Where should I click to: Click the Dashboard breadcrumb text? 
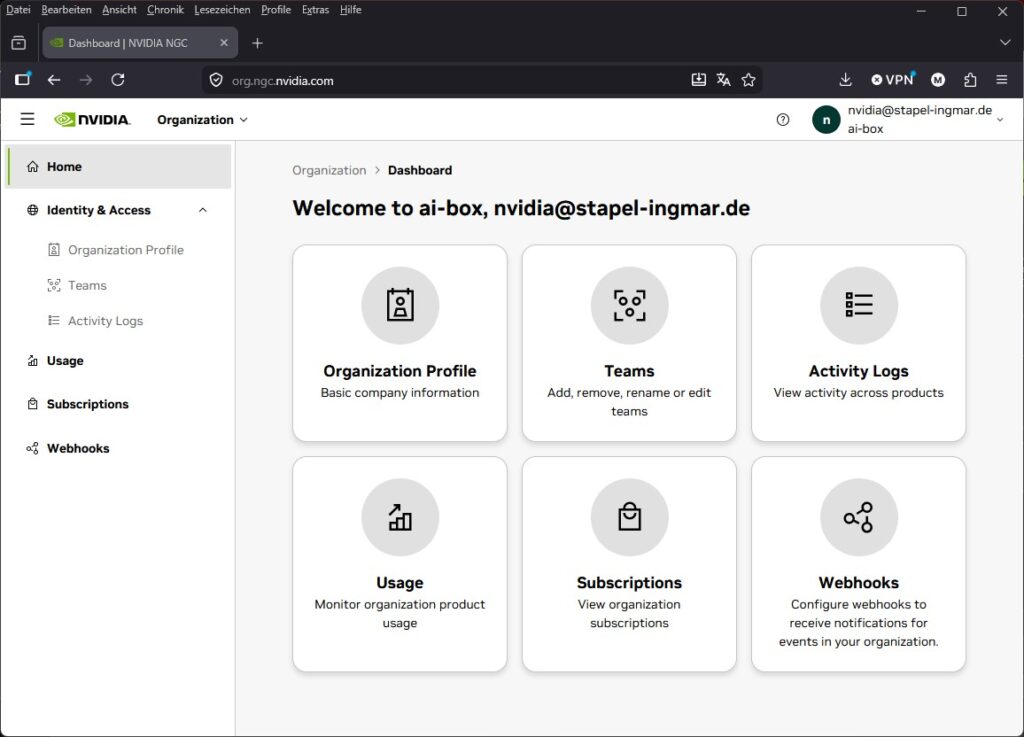[x=420, y=170]
